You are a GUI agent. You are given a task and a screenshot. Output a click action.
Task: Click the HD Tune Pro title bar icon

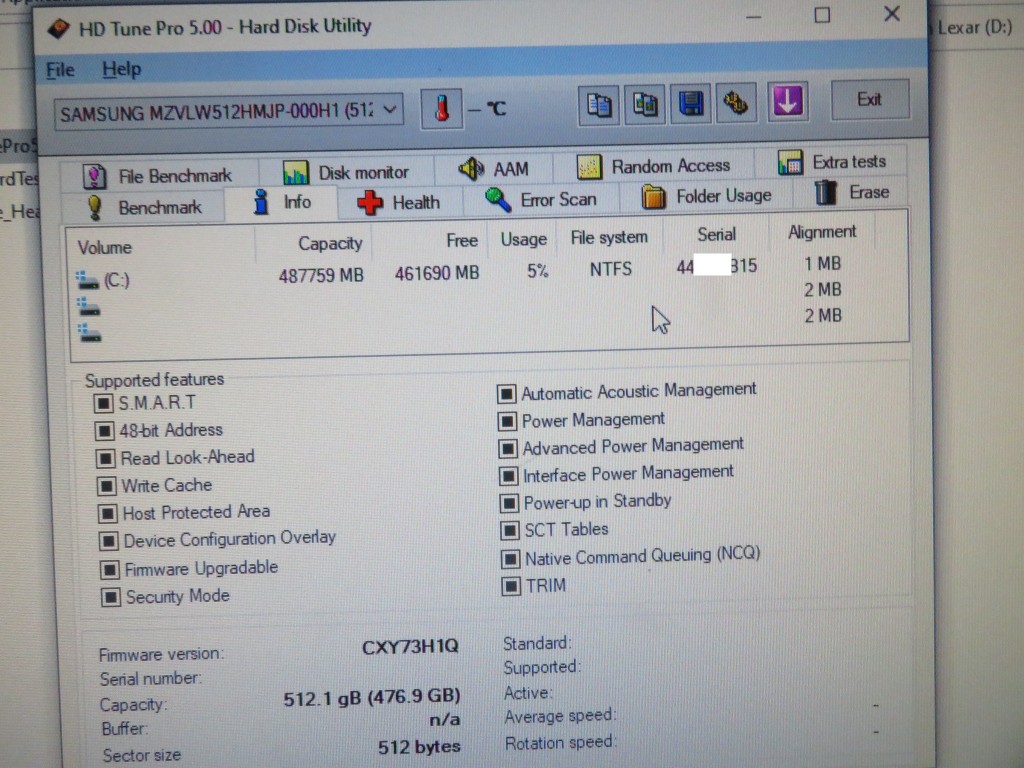(58, 29)
